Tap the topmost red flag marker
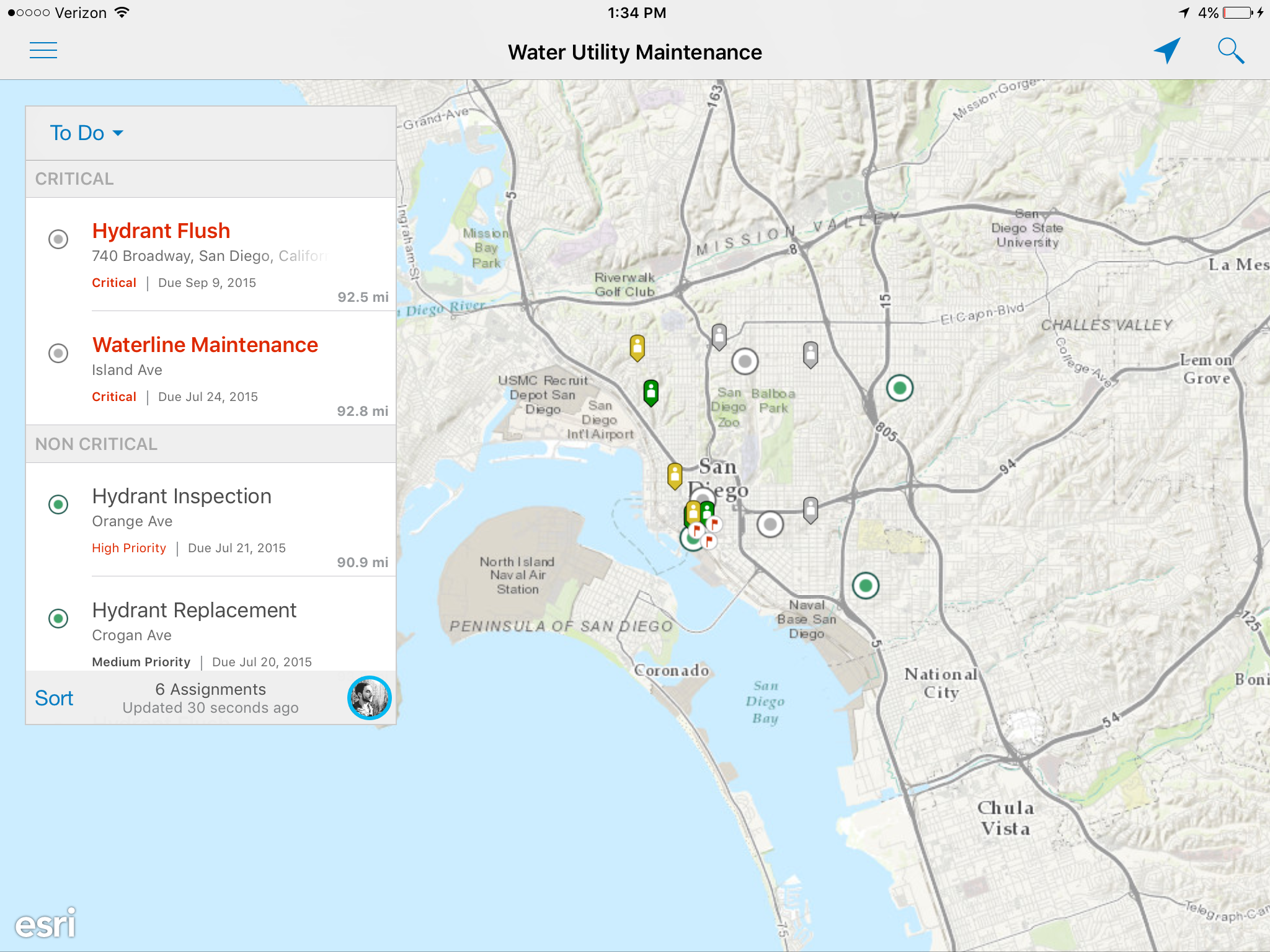Screen dimensions: 1270x952 (715, 524)
